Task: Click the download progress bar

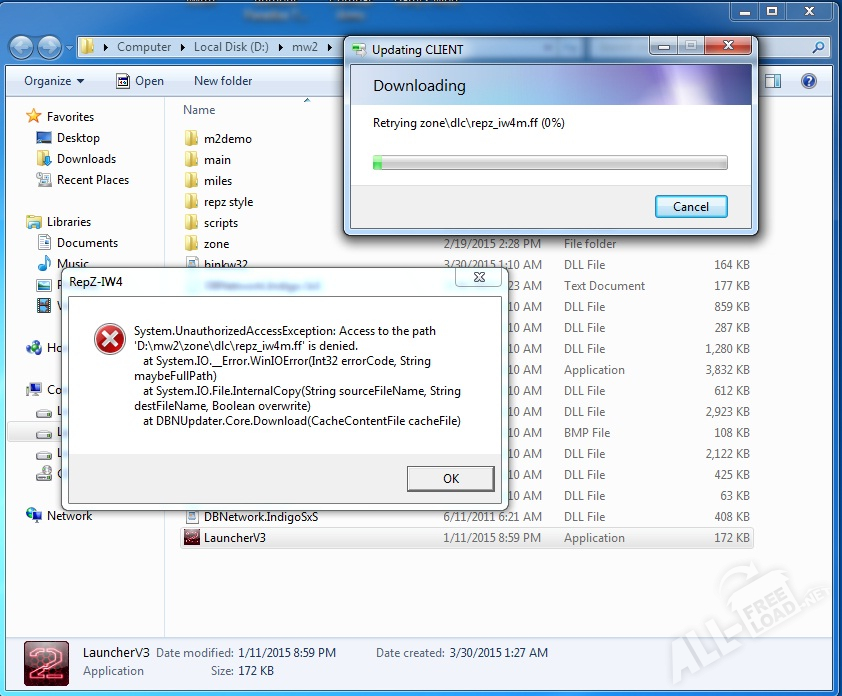Action: pyautogui.click(x=549, y=163)
